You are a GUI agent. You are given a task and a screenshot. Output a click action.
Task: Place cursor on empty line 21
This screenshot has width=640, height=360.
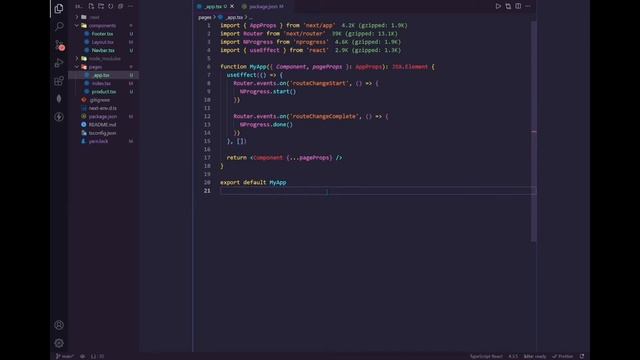coord(378,191)
